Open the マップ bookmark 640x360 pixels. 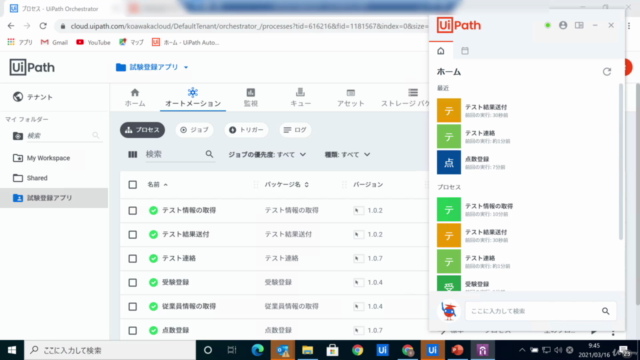click(131, 42)
